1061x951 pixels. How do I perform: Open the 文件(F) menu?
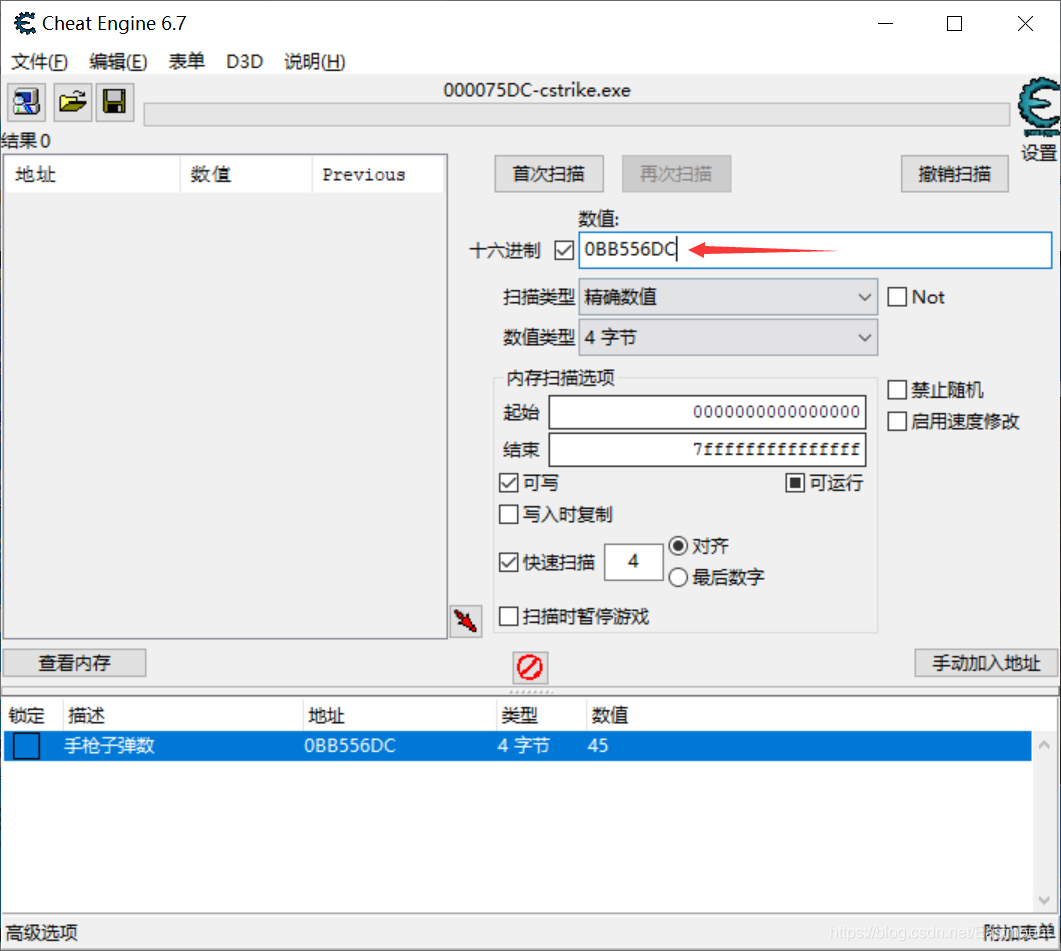point(39,62)
